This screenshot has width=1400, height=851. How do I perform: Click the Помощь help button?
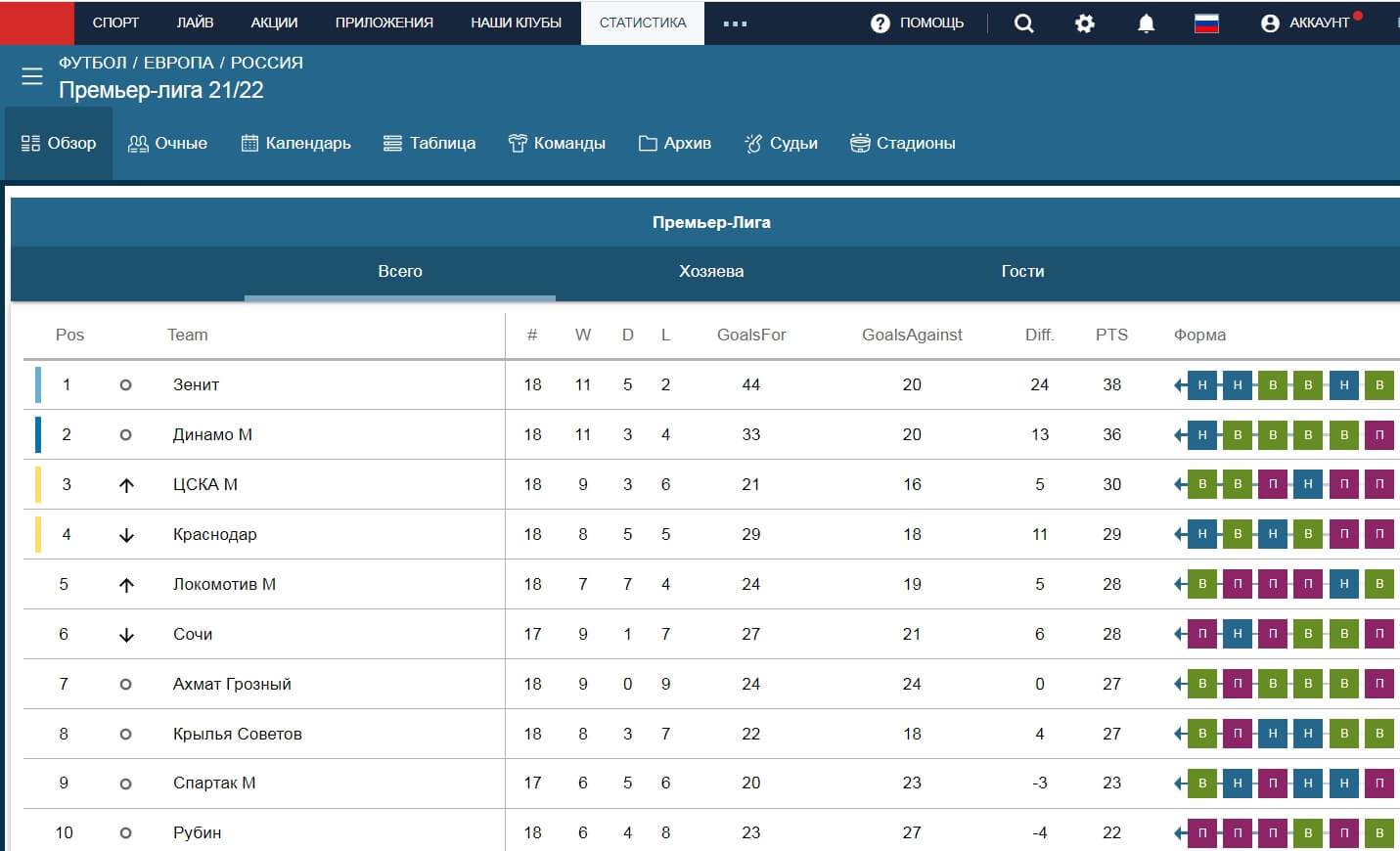click(917, 22)
